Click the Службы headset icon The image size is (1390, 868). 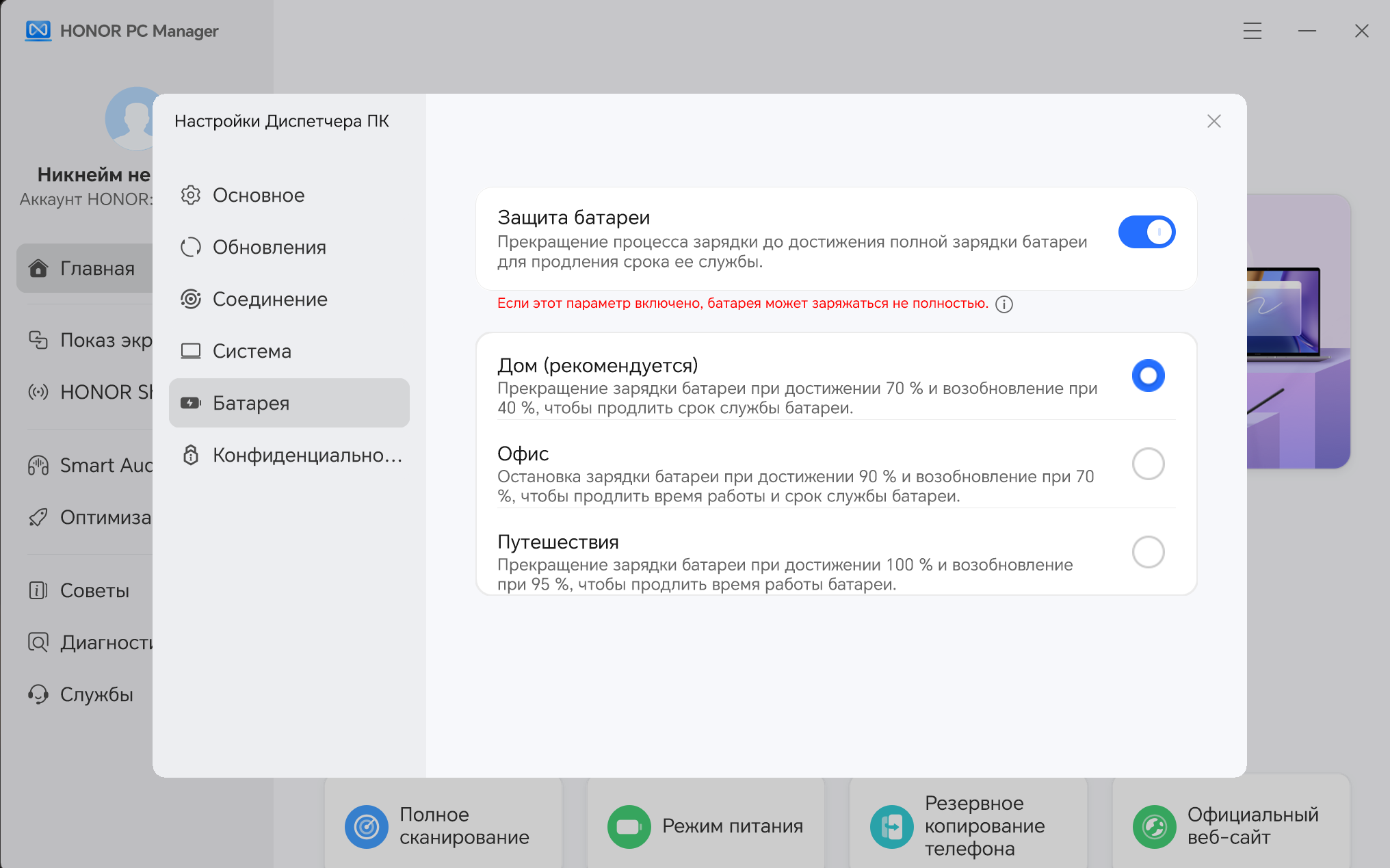point(38,694)
